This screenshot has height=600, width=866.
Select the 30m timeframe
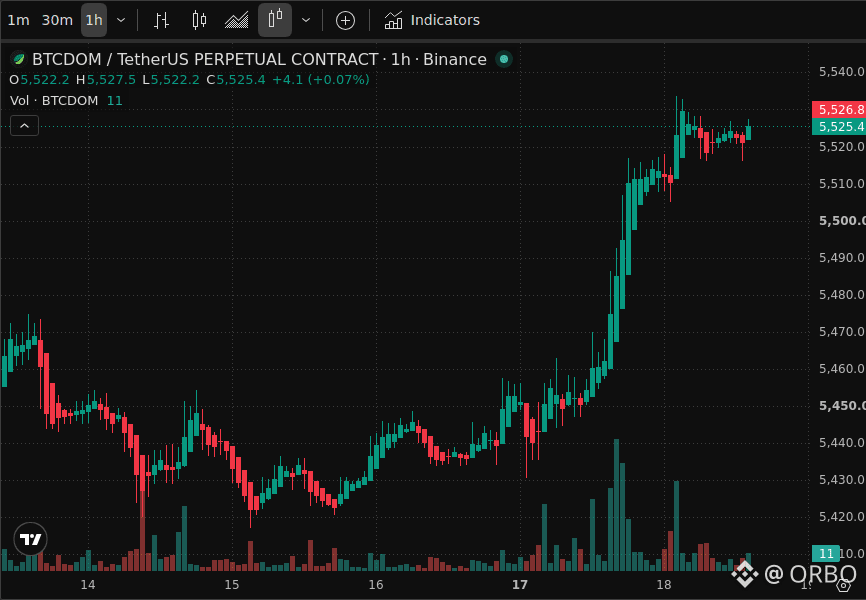57,20
